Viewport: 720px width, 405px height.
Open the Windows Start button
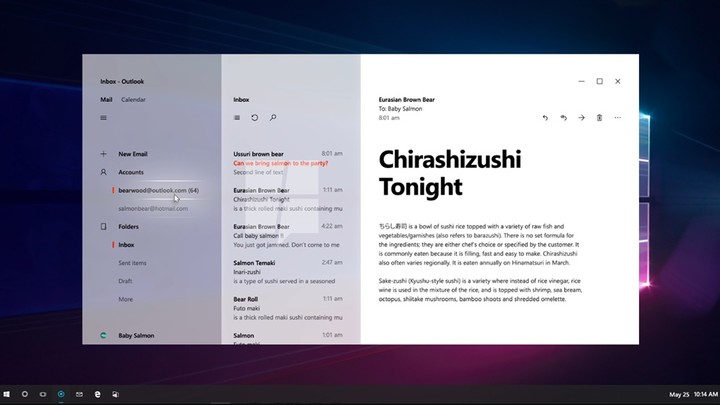click(x=6, y=394)
